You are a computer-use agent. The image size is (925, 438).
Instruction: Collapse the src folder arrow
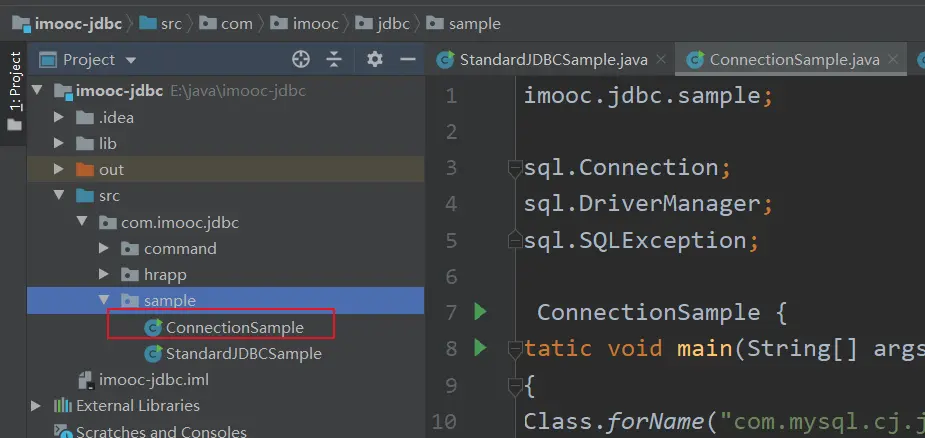(58, 195)
